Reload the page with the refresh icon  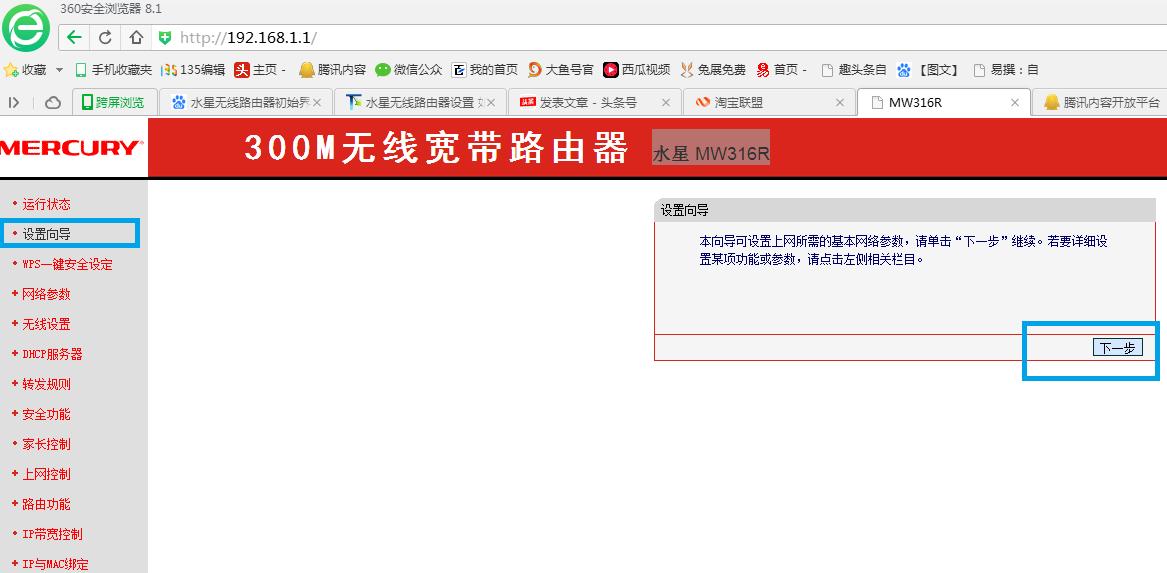coord(105,37)
